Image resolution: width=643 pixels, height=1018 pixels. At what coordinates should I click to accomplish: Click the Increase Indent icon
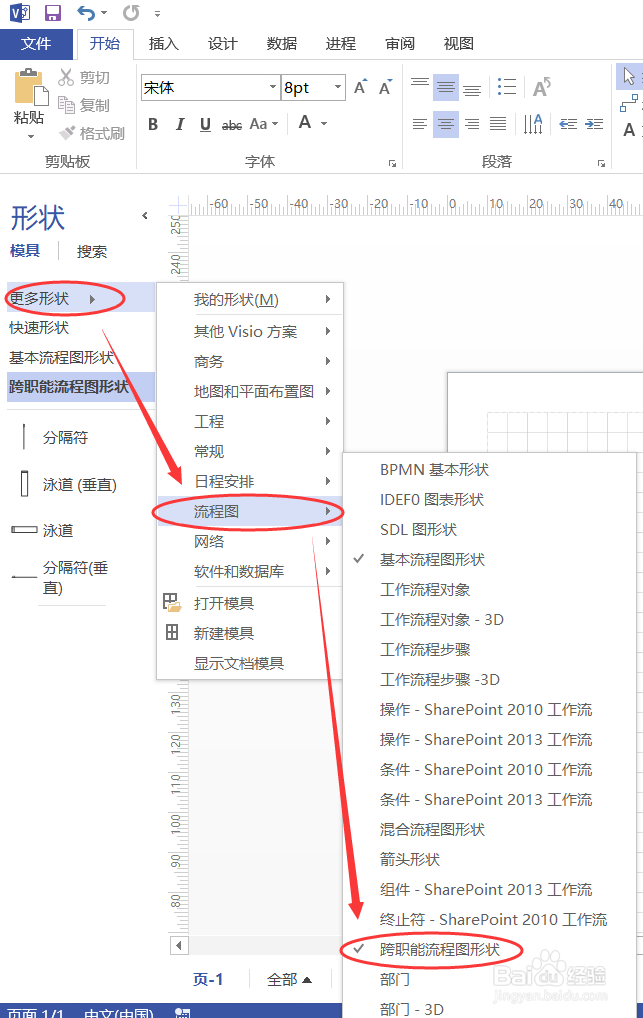[x=594, y=123]
